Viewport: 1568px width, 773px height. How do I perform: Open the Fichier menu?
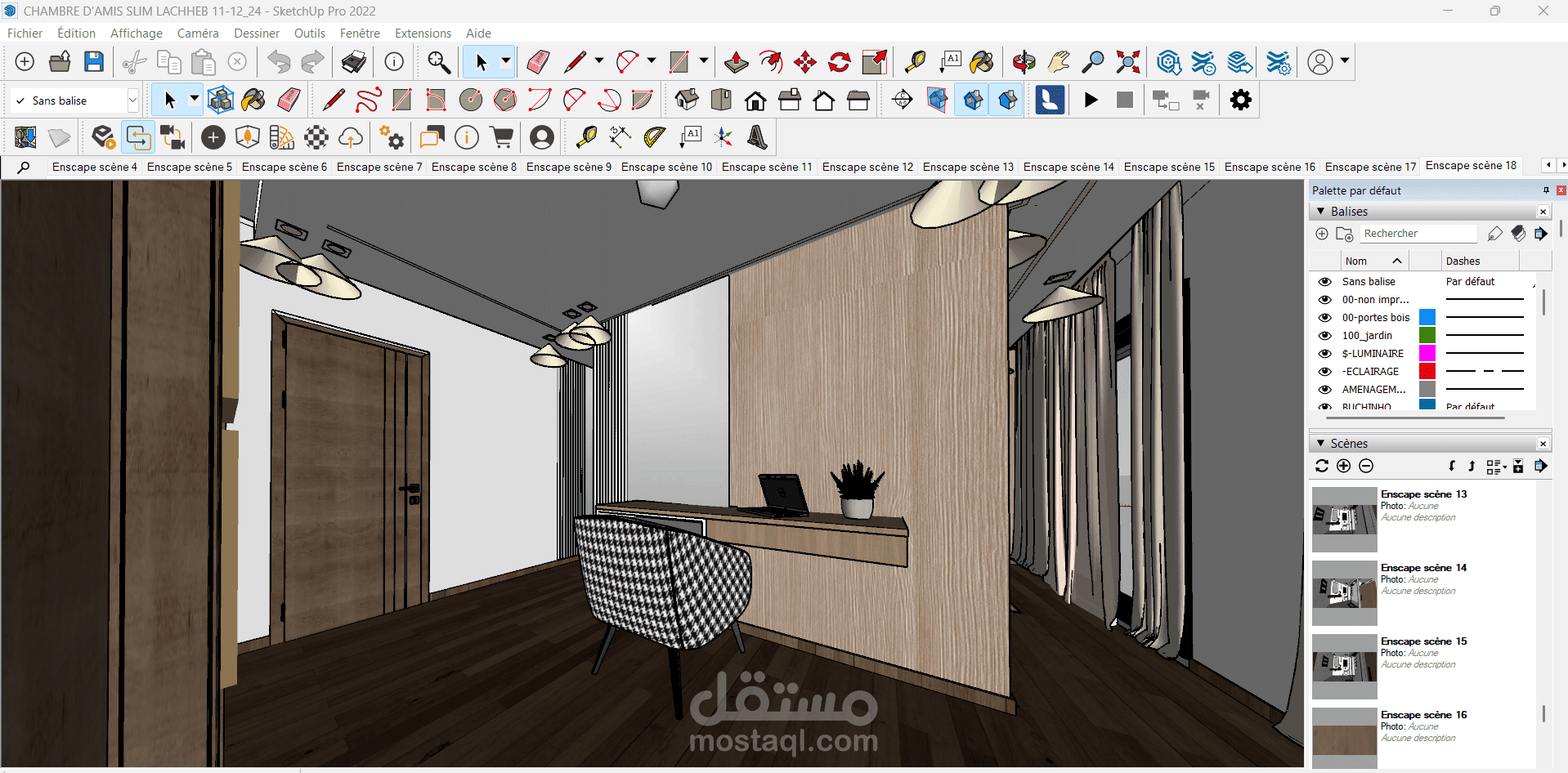(25, 34)
